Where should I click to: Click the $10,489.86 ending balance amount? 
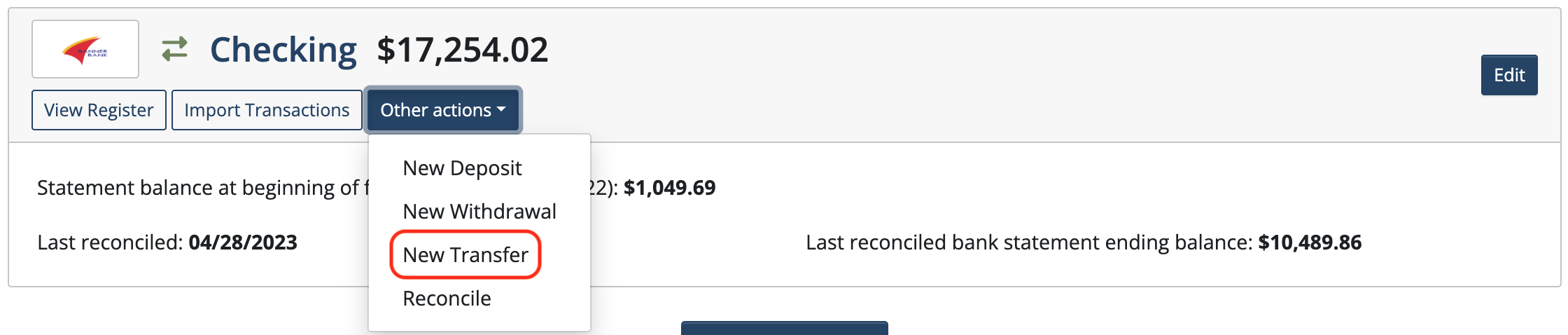(x=1310, y=242)
